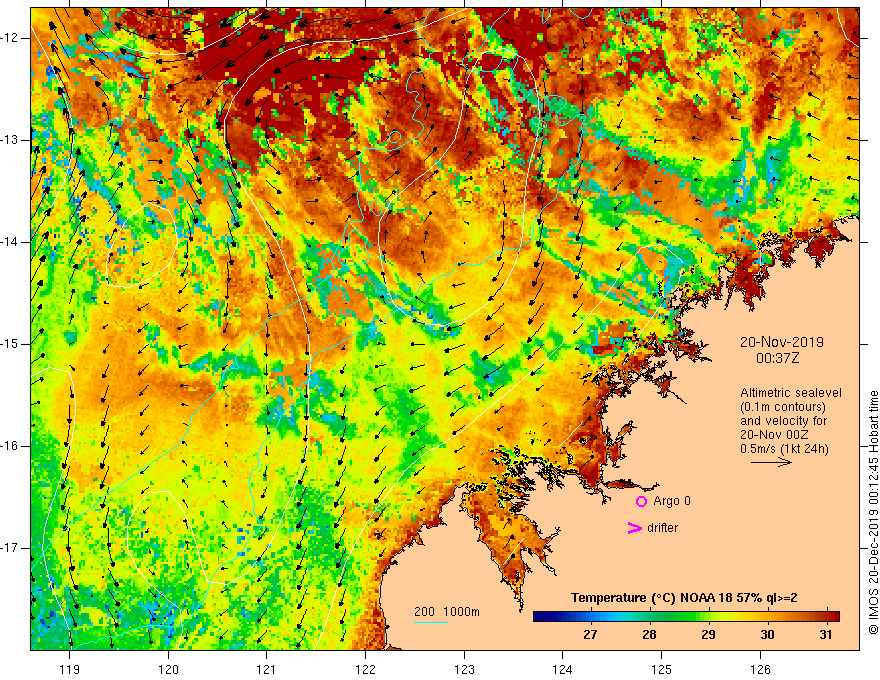Click the latitude -16 axis label
The width and height of the screenshot is (880, 680).
click(x=10, y=446)
